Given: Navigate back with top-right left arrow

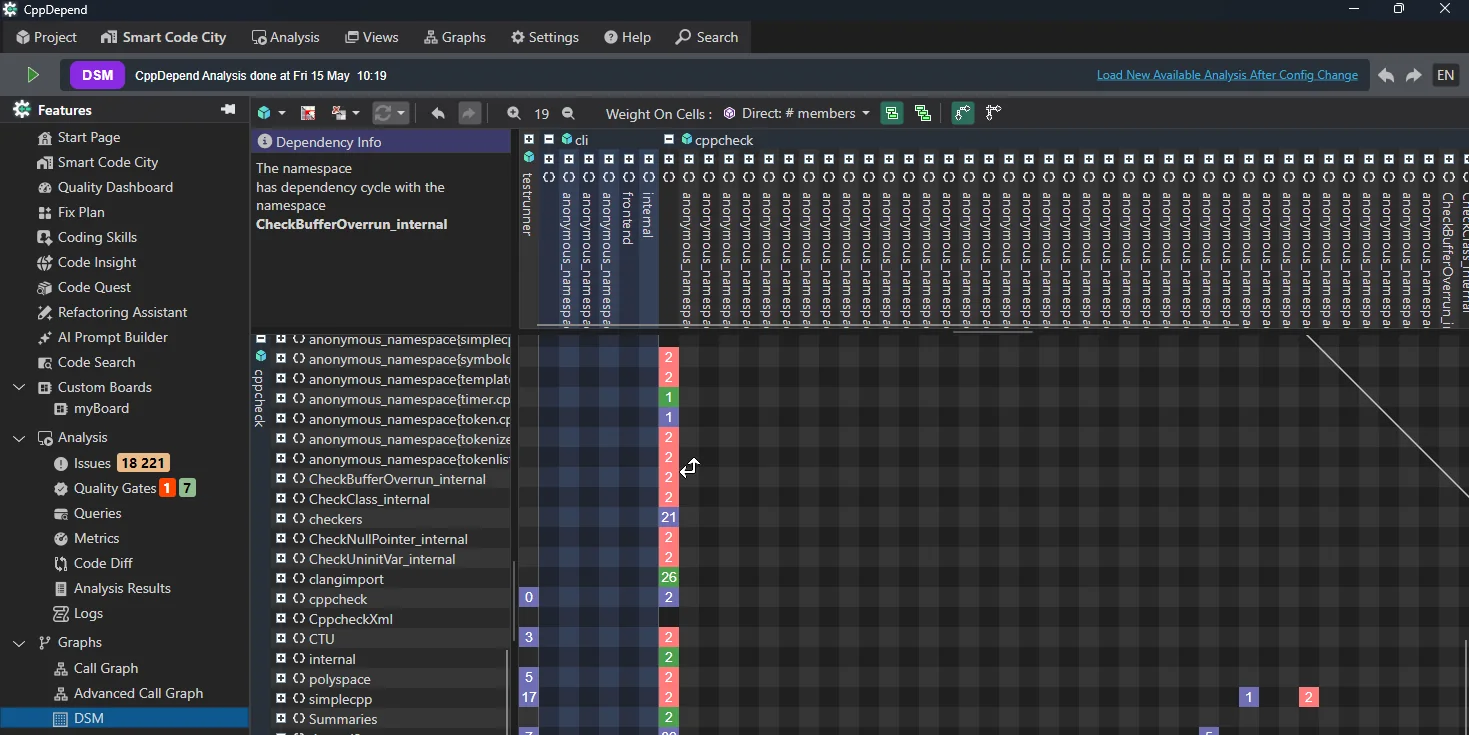Looking at the screenshot, I should click(1386, 75).
